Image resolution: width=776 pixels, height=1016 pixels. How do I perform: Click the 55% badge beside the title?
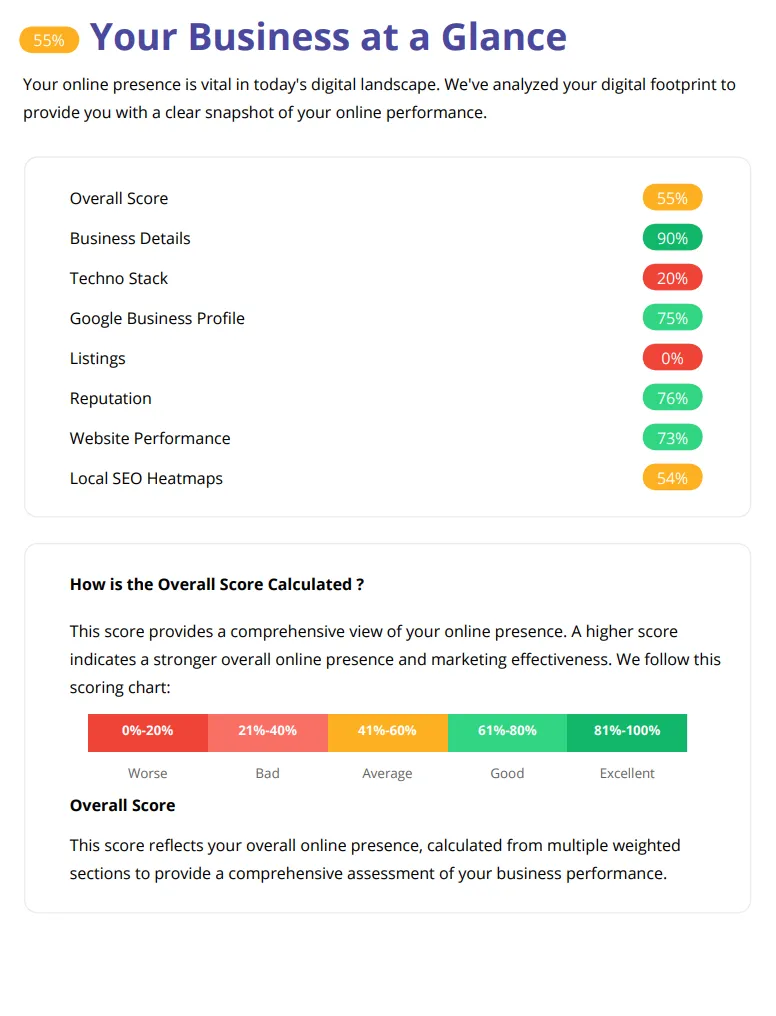pos(49,40)
